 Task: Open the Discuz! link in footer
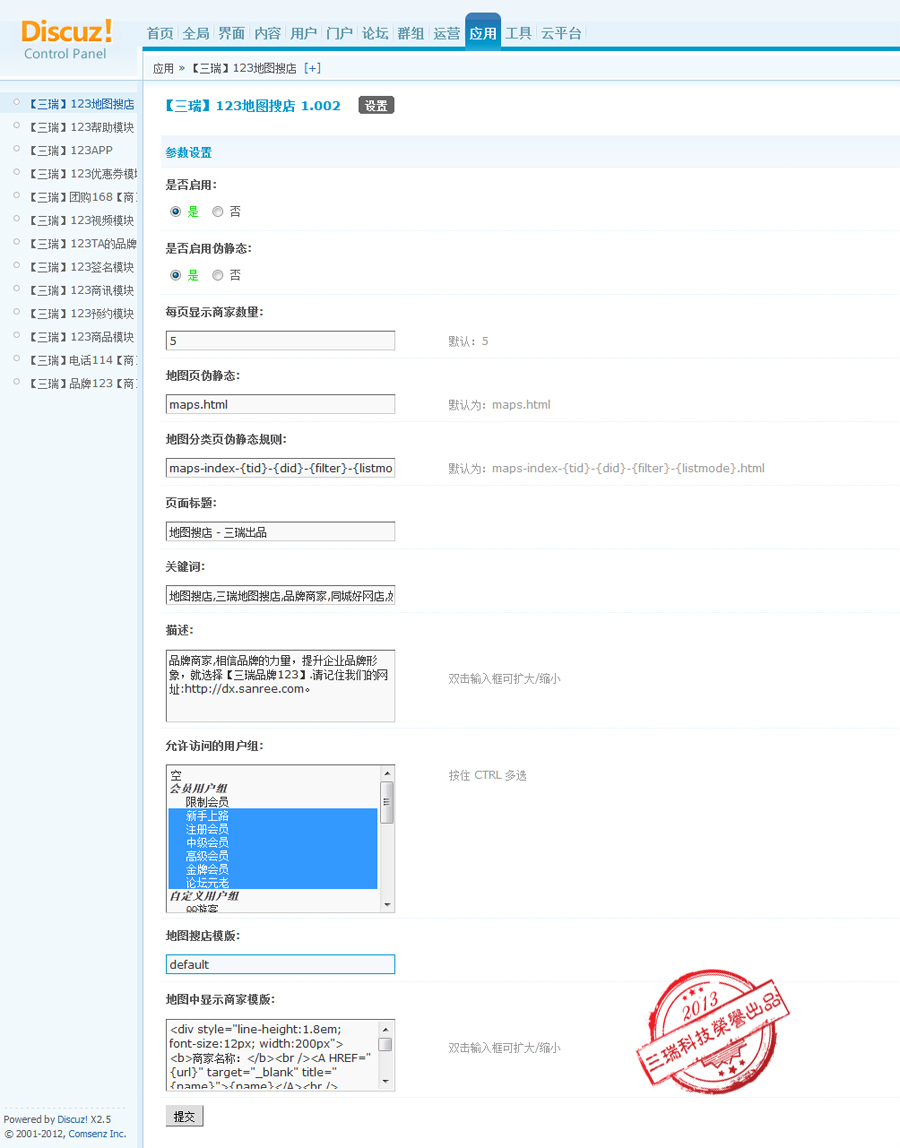pos(72,1119)
